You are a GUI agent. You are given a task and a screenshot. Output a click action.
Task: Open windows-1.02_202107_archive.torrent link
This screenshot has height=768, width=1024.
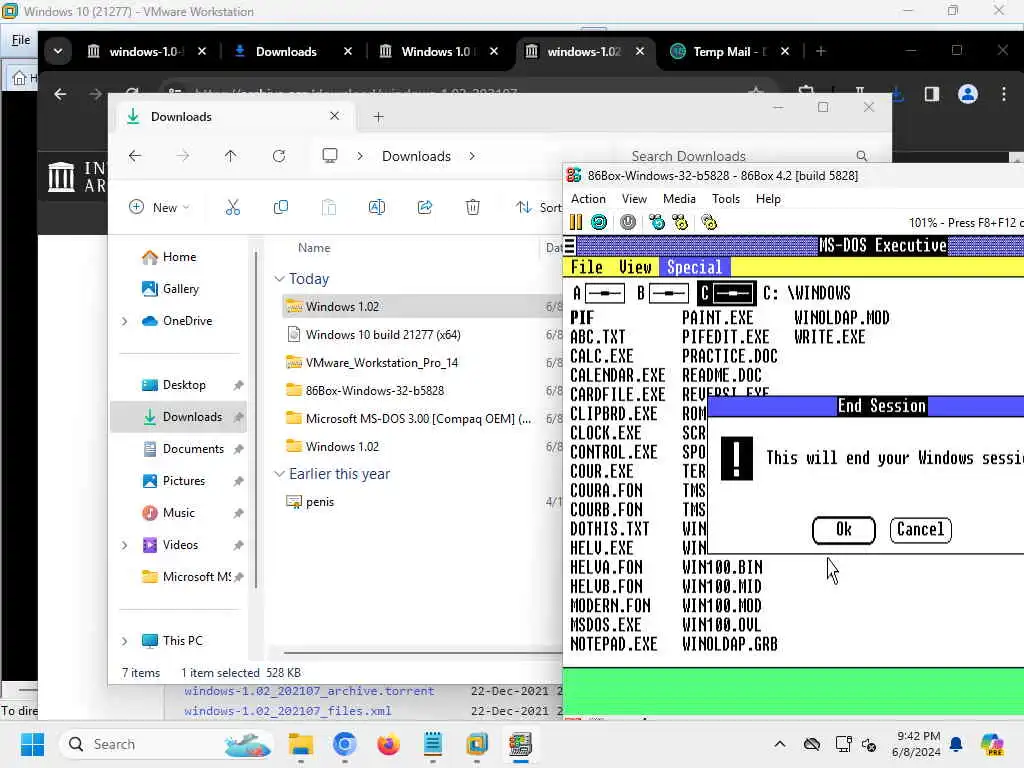(309, 690)
